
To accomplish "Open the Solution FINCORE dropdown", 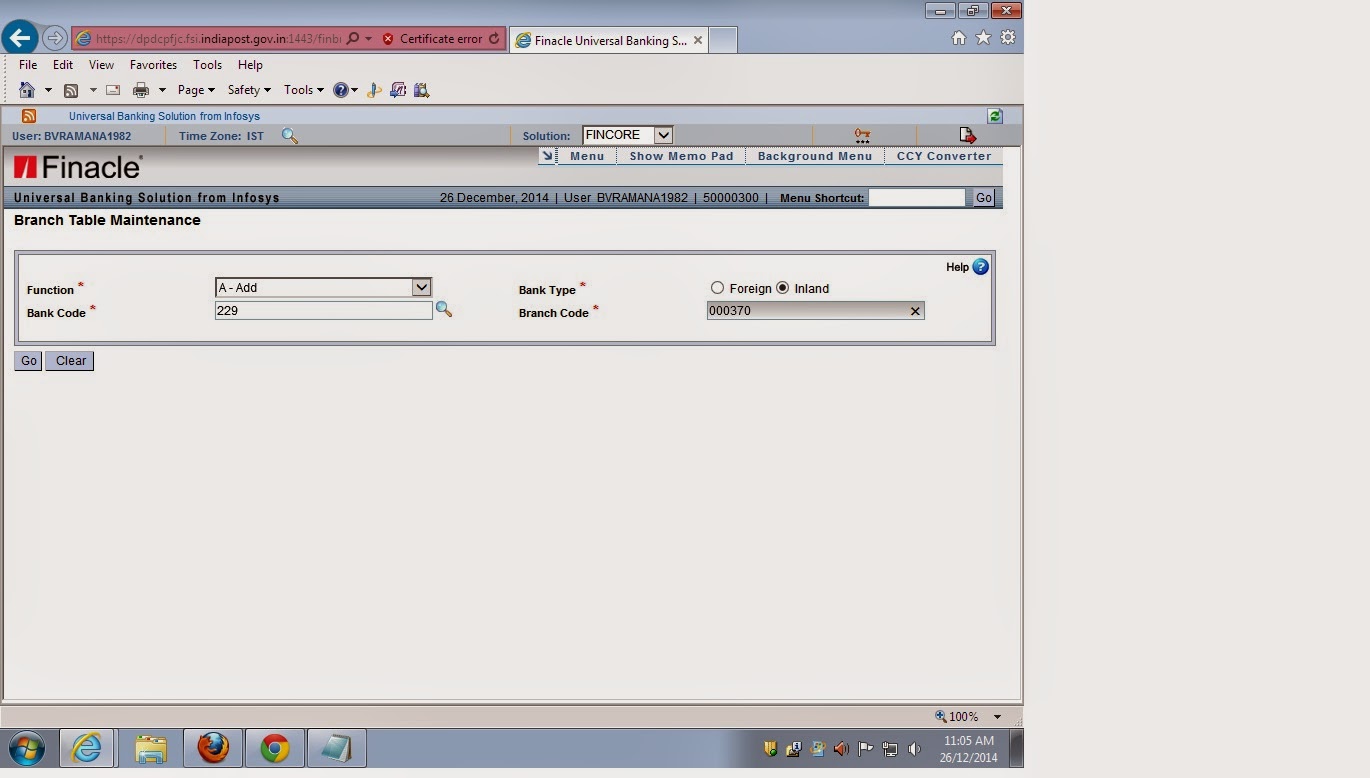I will point(627,135).
